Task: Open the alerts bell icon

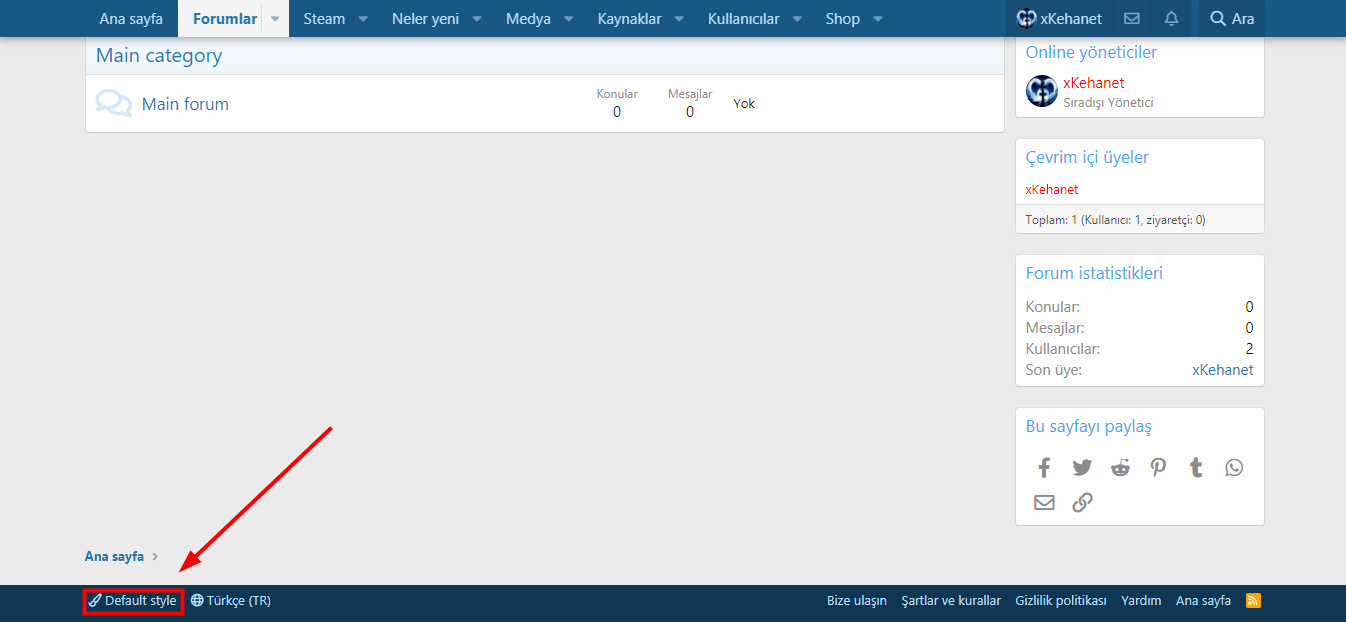Action: (x=1172, y=19)
